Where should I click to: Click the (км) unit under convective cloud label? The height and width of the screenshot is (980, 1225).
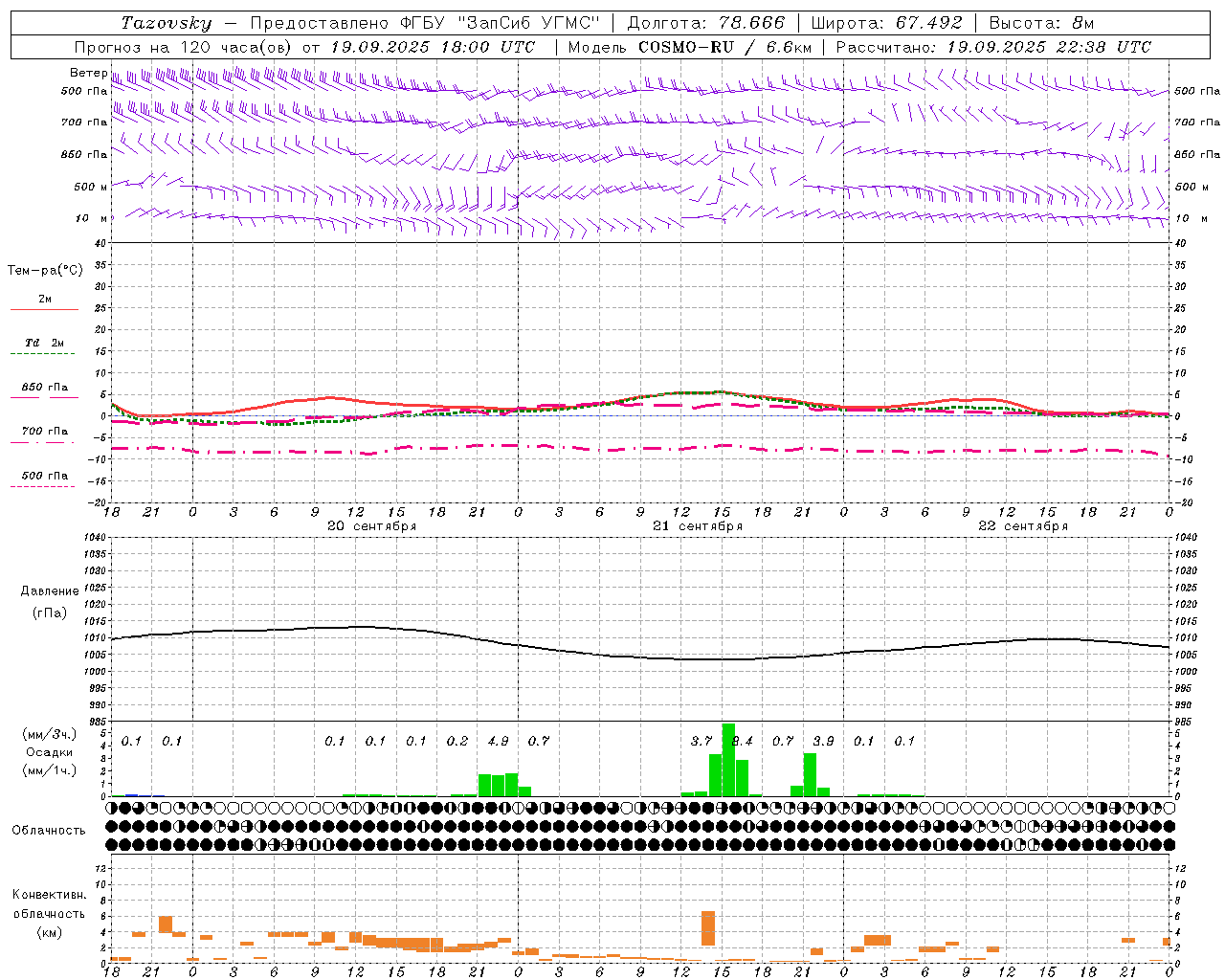(x=50, y=932)
